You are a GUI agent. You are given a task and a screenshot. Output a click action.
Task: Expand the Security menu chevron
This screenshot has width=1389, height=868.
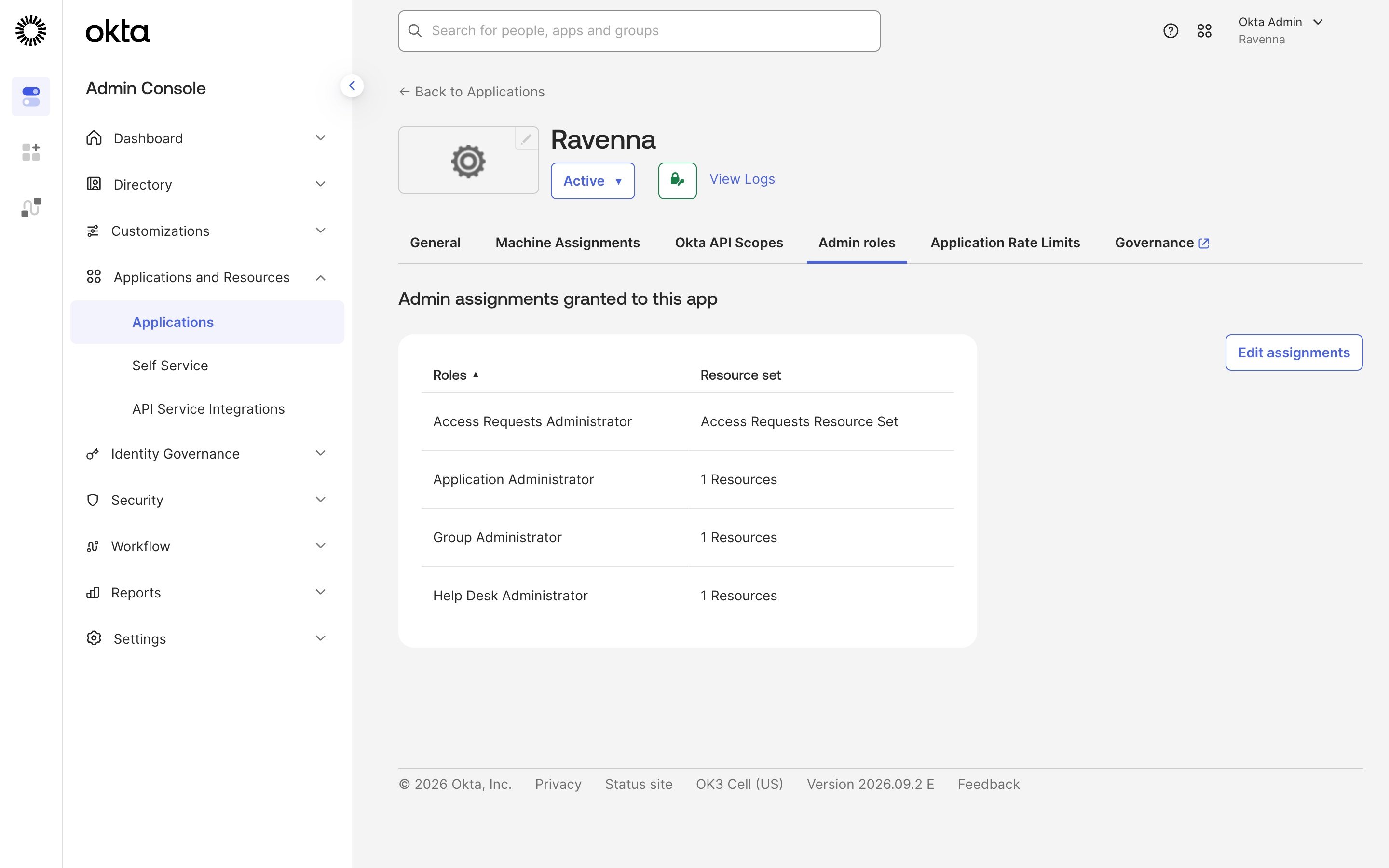321,500
